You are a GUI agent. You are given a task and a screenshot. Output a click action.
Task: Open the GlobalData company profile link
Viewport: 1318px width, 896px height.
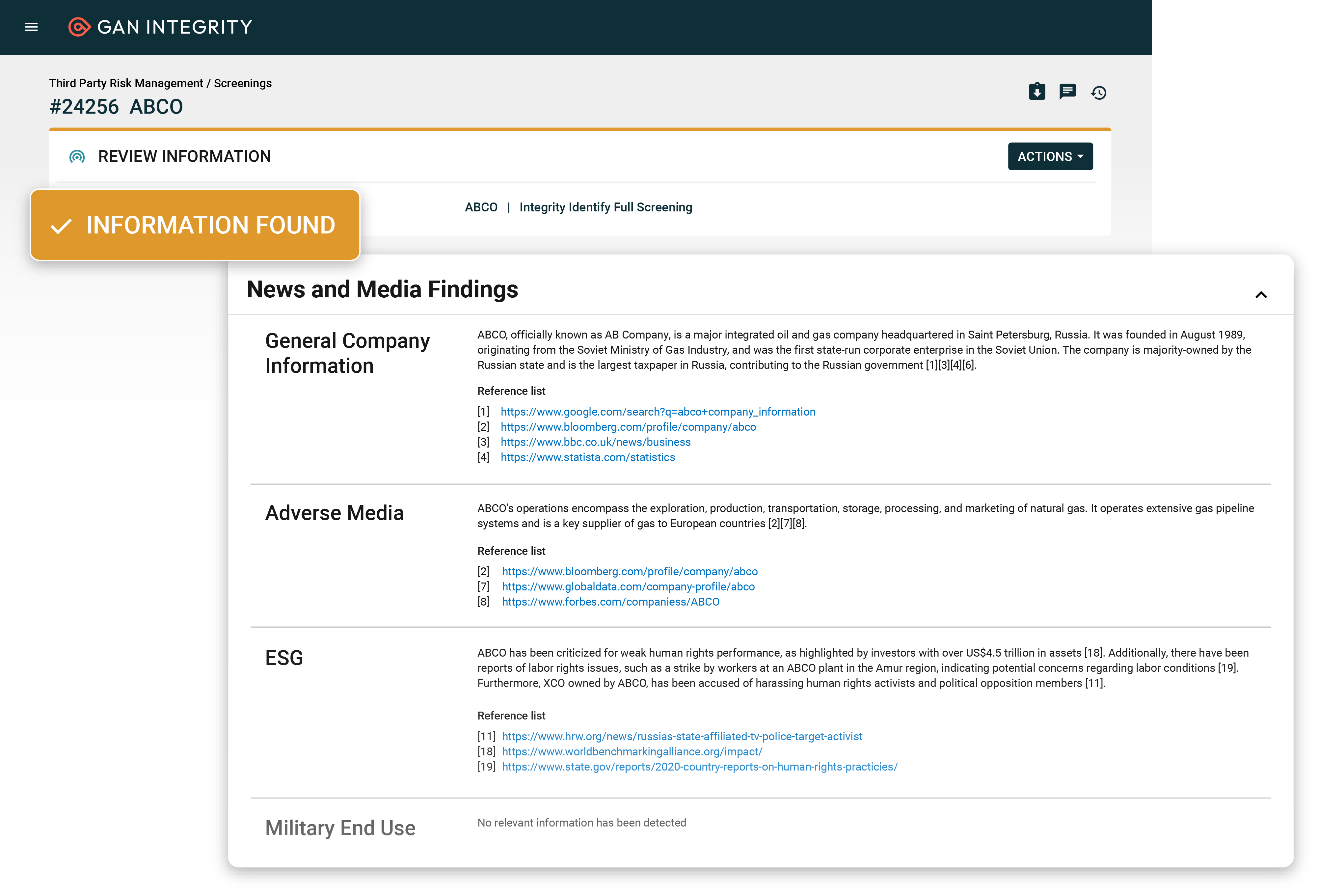coord(628,587)
